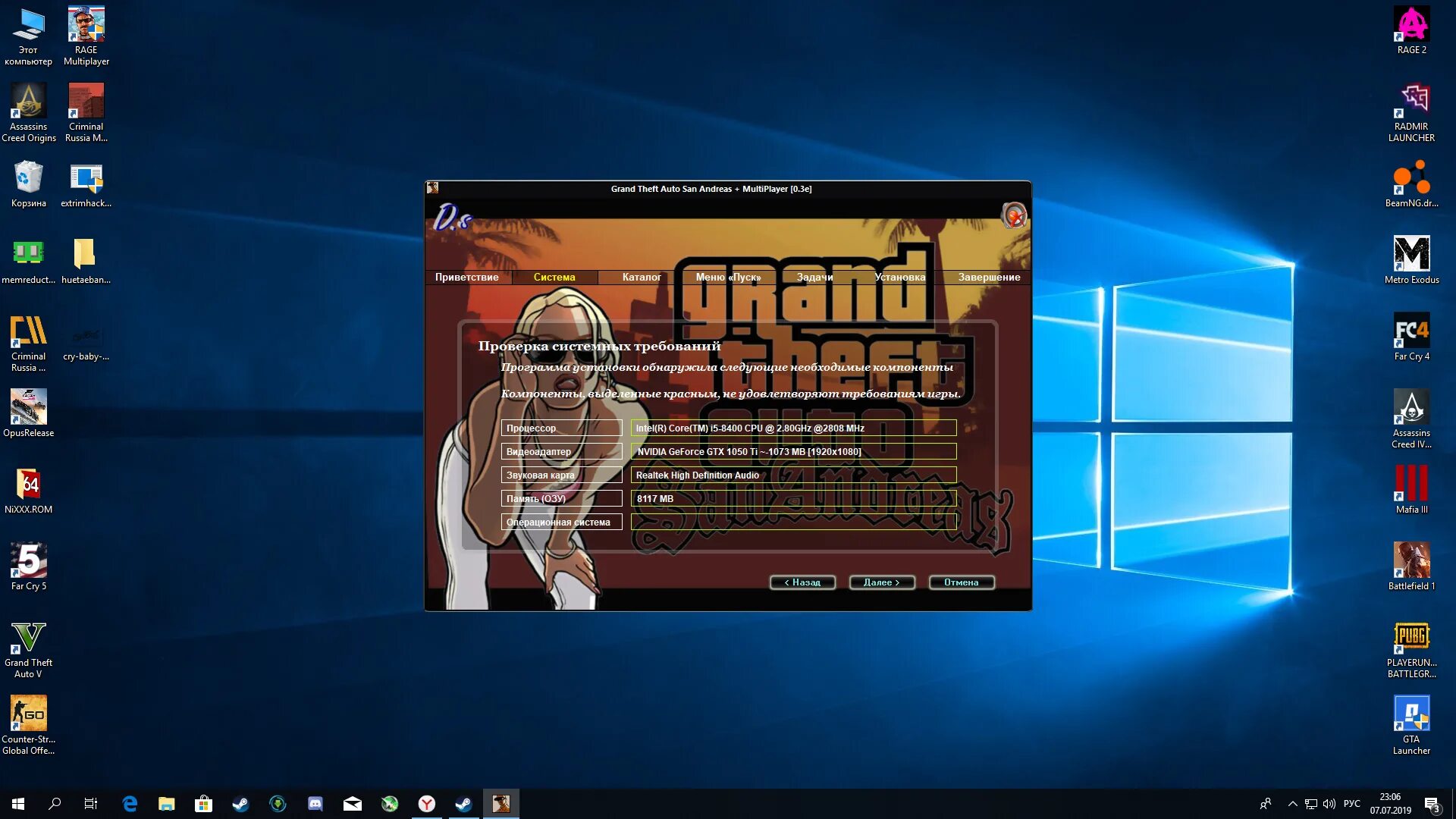The height and width of the screenshot is (819, 1456).
Task: Open the Меню «Пуск» installer tab
Action: (x=728, y=277)
